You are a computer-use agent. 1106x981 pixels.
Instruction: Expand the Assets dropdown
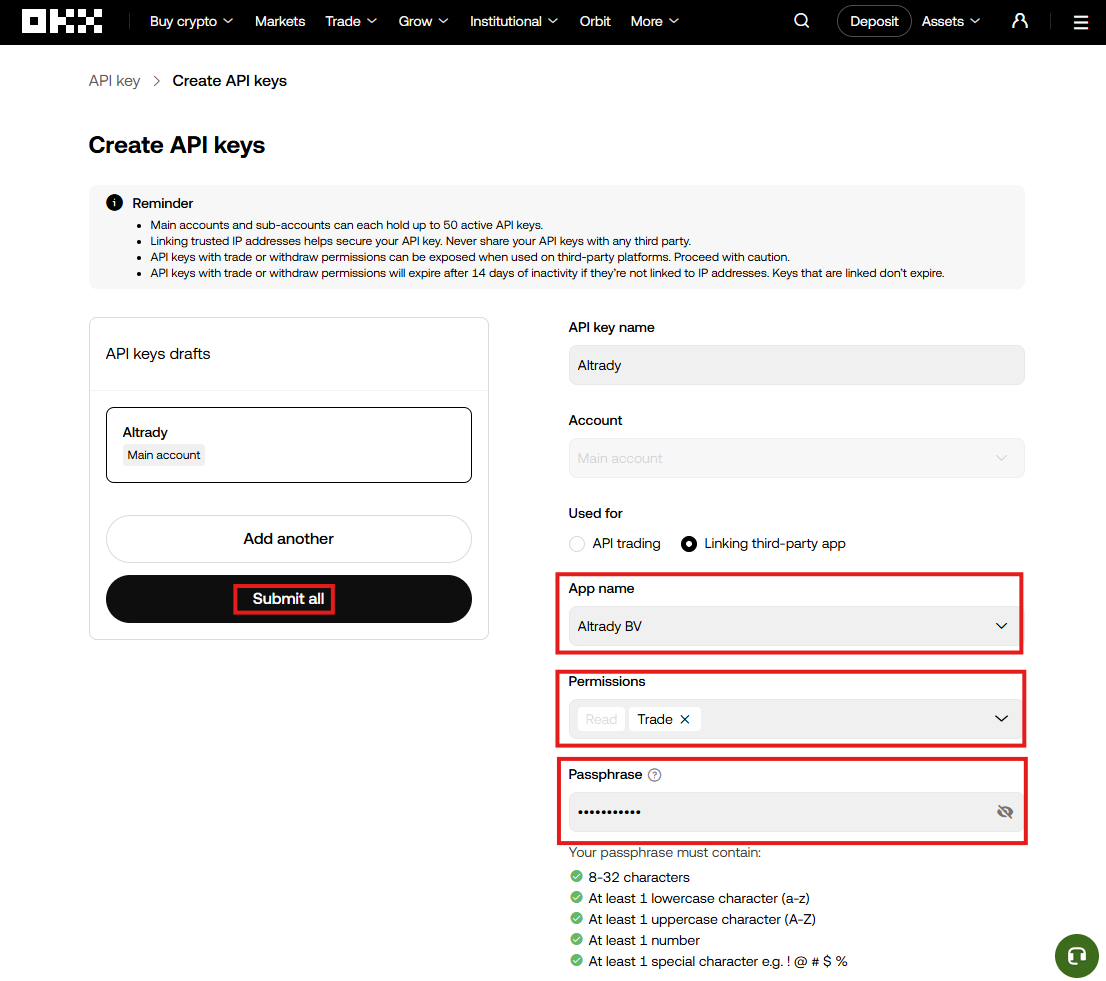click(951, 21)
